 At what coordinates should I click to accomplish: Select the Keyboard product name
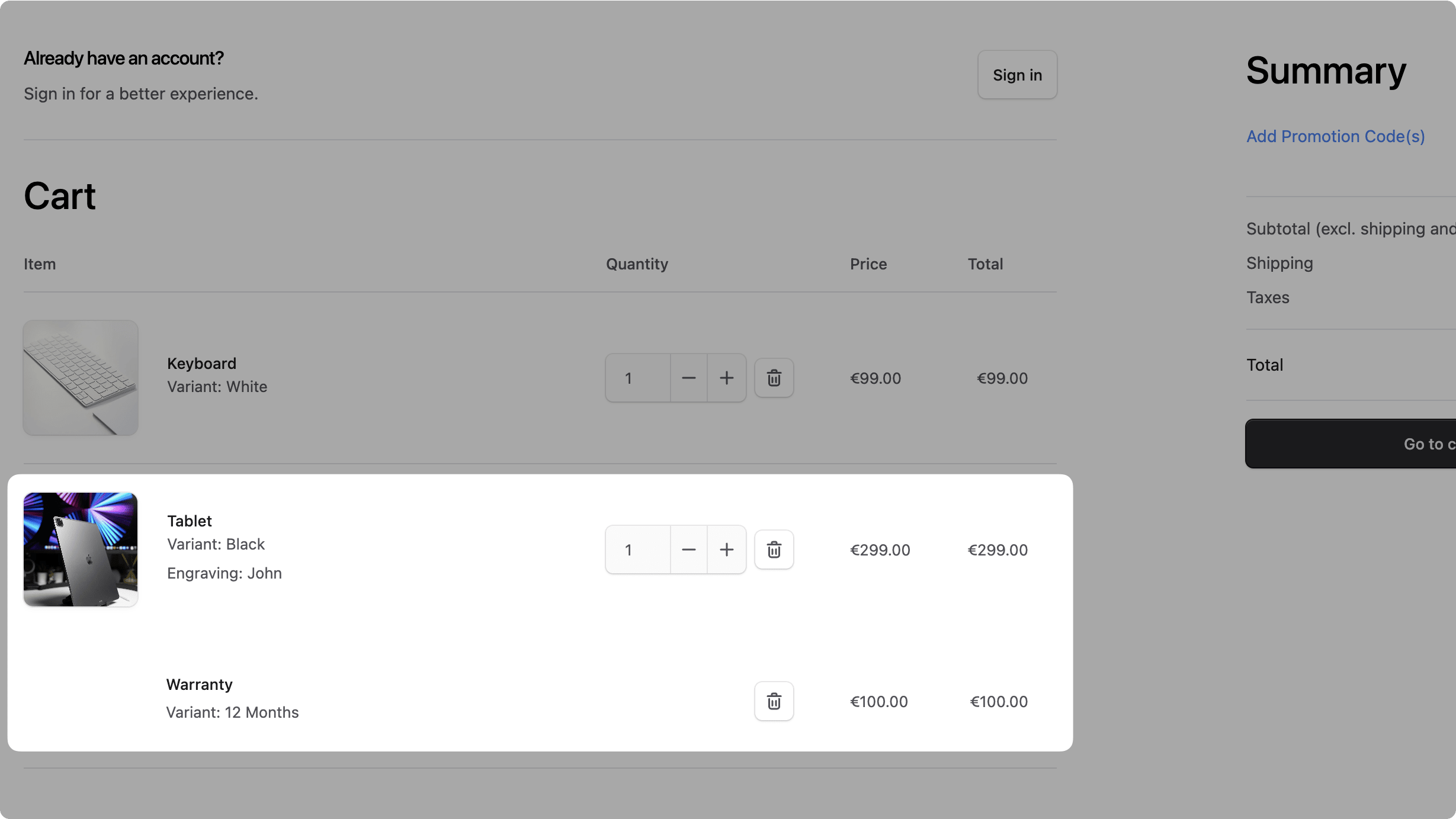point(201,363)
